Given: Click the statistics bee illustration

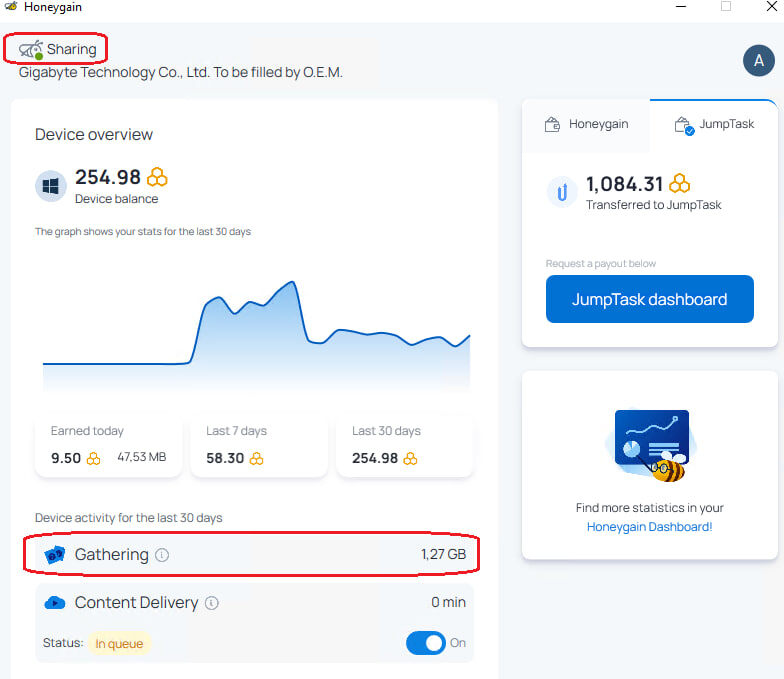Looking at the screenshot, I should 650,445.
